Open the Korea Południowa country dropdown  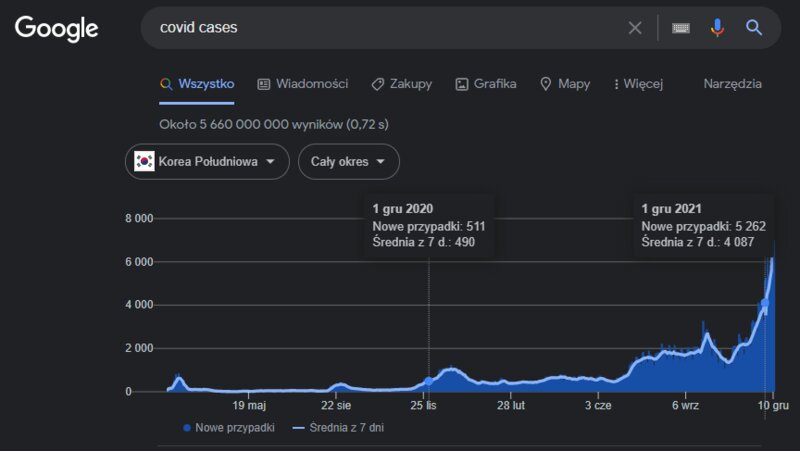point(207,162)
